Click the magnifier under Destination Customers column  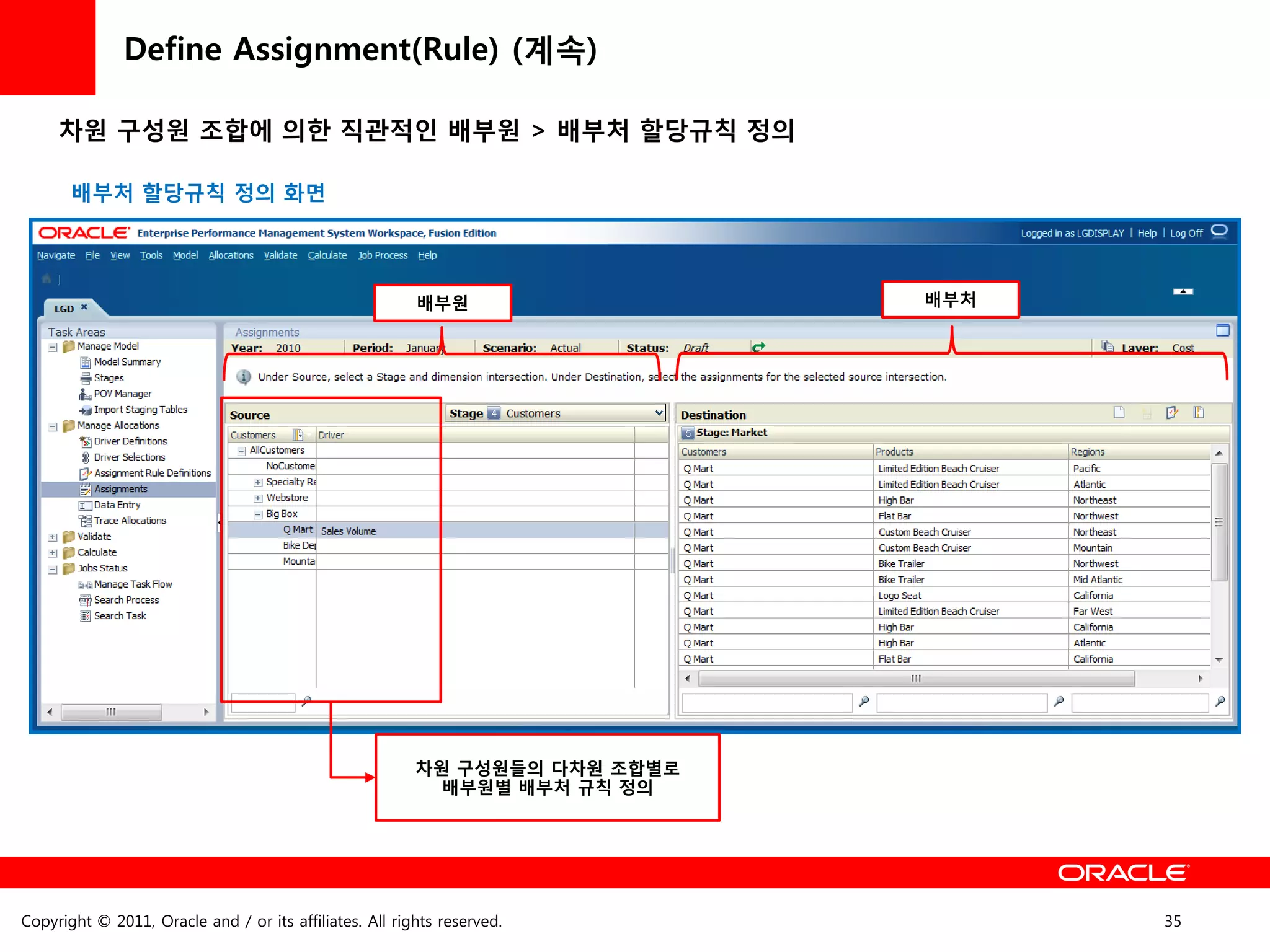coord(864,702)
